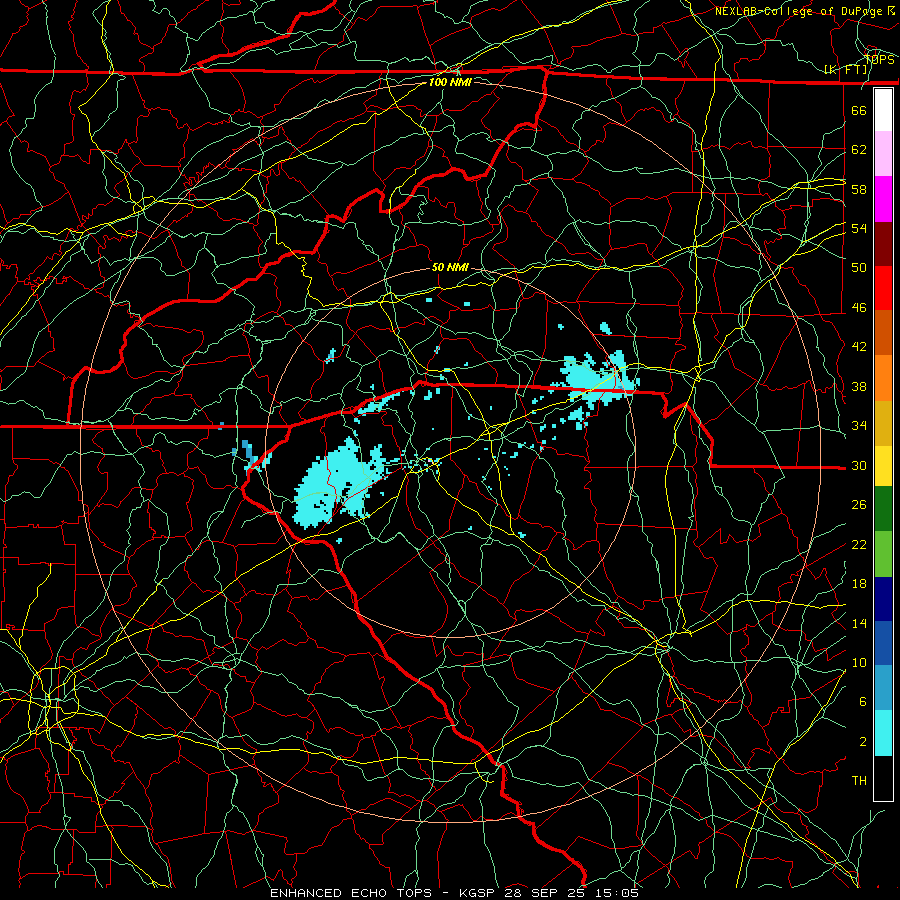Screen dimensions: 900x900
Task: Click the legend value '38'
Action: click(859, 386)
